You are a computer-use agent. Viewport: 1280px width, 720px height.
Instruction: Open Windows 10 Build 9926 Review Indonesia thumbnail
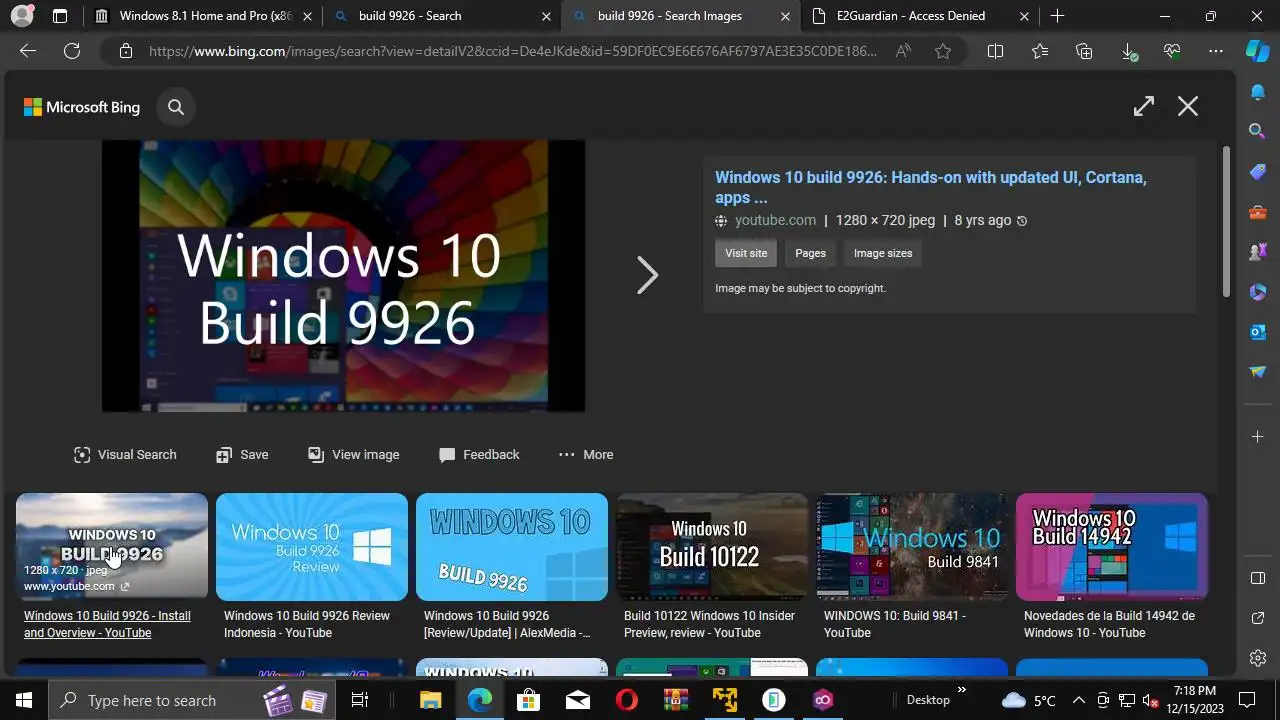tap(312, 547)
